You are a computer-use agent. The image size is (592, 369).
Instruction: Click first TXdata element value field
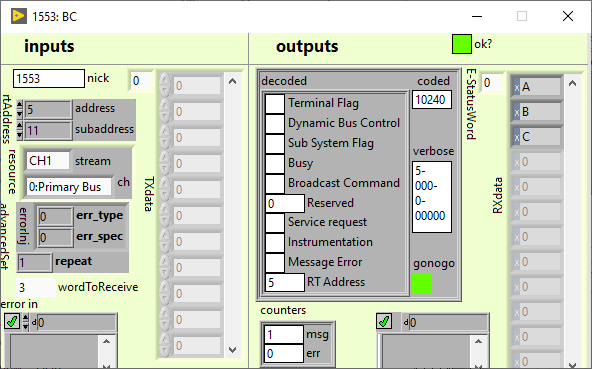pos(197,85)
